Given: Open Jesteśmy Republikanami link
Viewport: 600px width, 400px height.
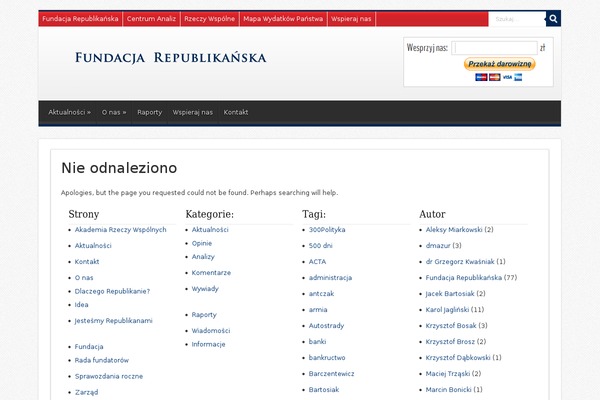Looking at the screenshot, I should (113, 321).
